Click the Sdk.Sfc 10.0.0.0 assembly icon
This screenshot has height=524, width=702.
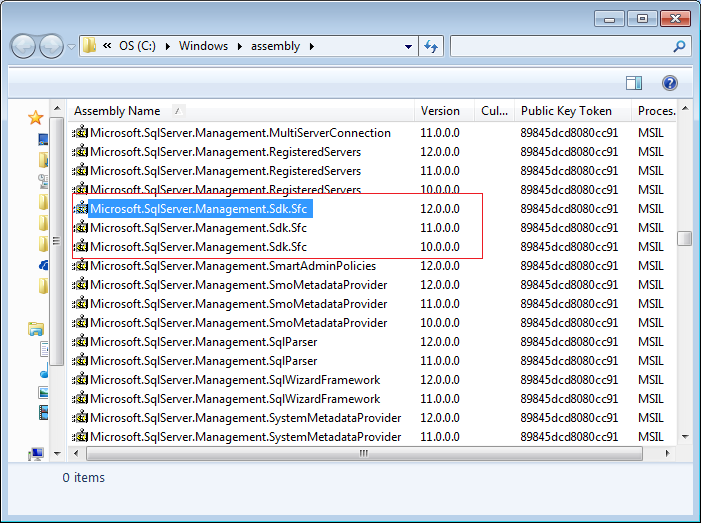pos(80,246)
